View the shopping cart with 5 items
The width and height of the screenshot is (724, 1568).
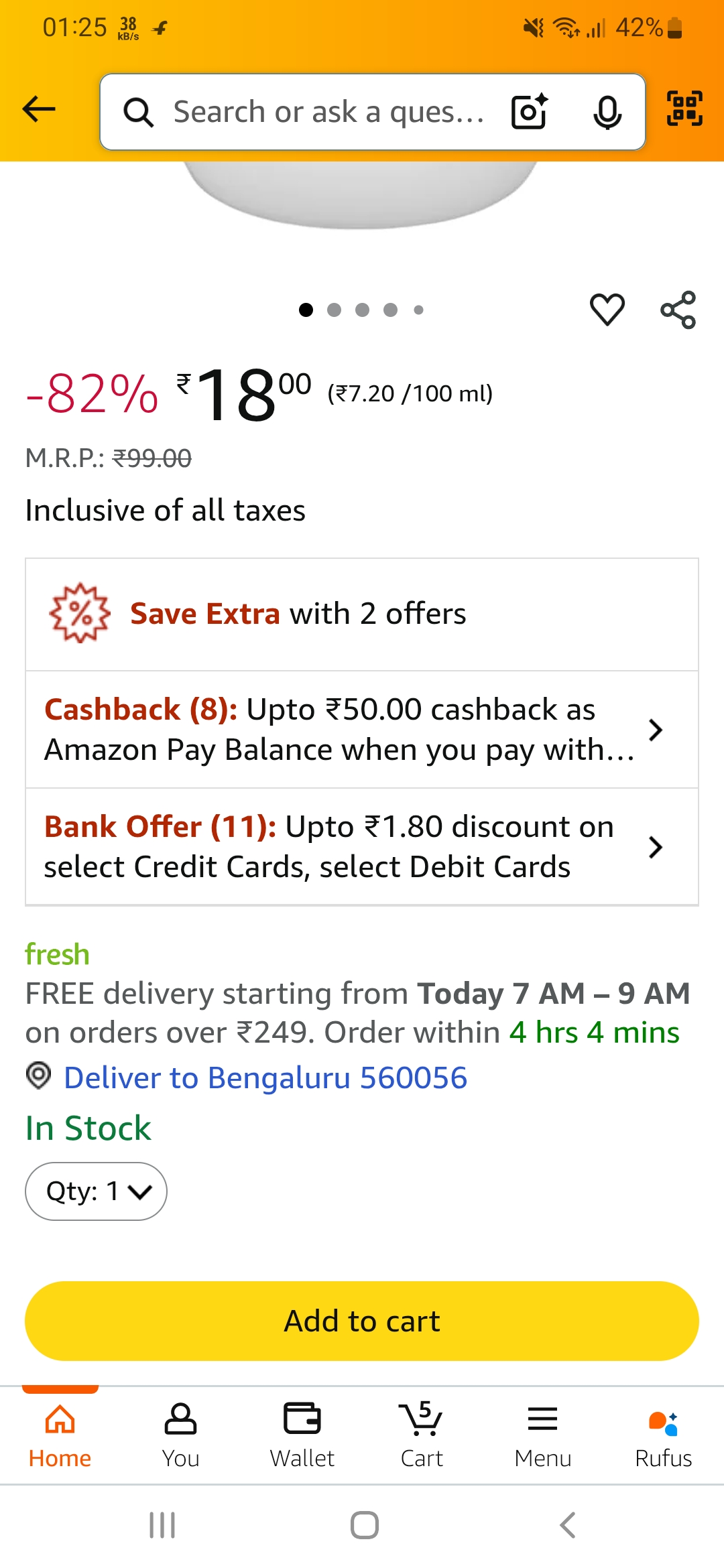pyautogui.click(x=422, y=1434)
